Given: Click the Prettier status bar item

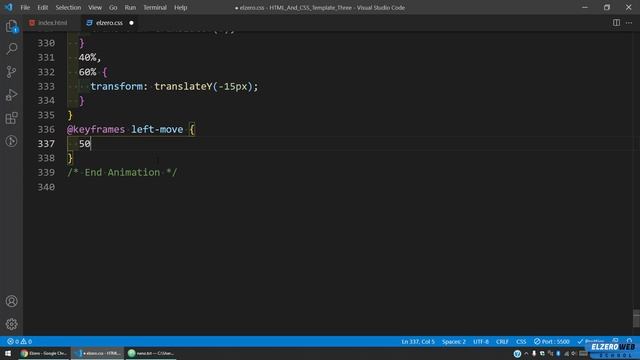Looking at the screenshot, I should 591,341.
